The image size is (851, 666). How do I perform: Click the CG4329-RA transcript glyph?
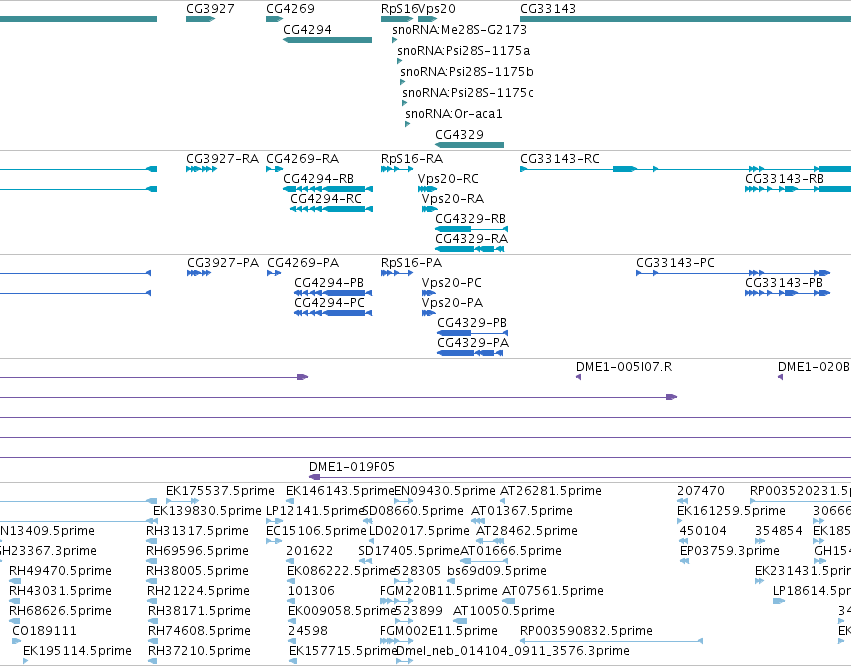pyautogui.click(x=469, y=249)
